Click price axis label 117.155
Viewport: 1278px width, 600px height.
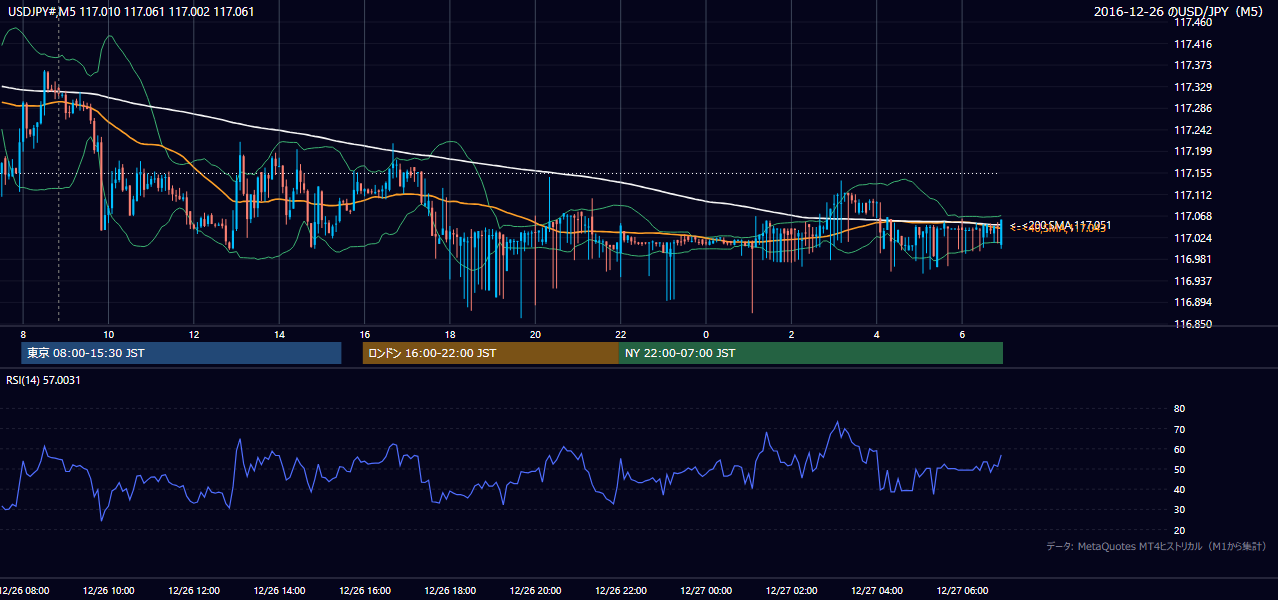(x=1193, y=173)
